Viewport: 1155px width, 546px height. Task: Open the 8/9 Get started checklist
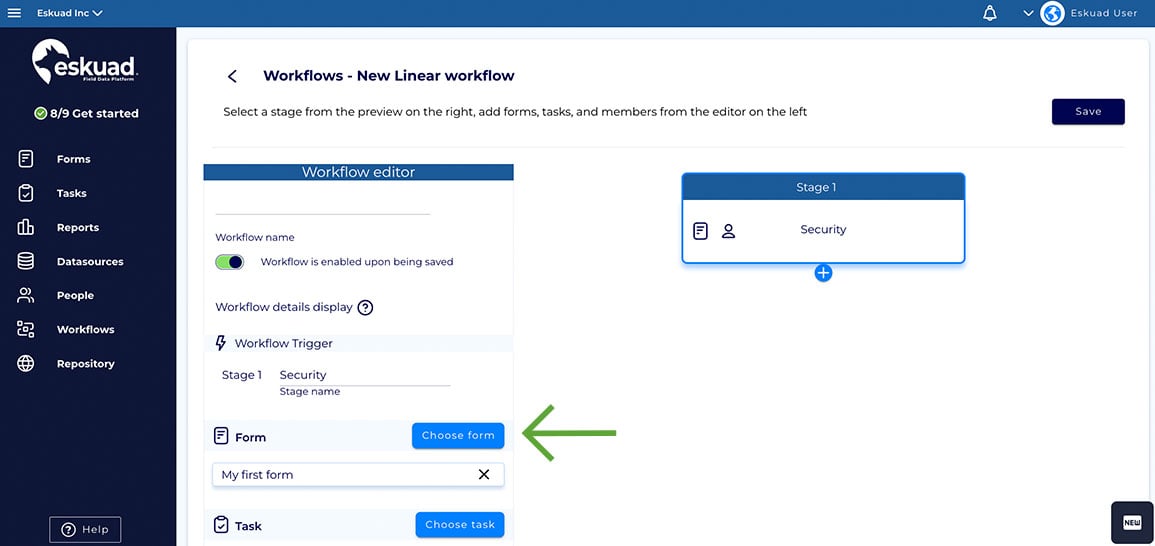[x=87, y=113]
